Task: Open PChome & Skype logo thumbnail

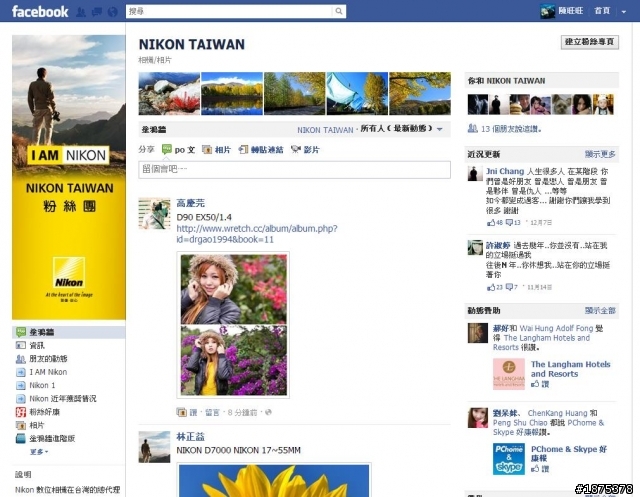Action: 509,459
